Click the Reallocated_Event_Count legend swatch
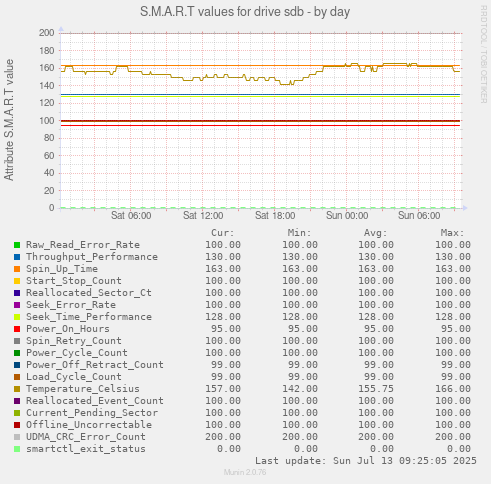The width and height of the screenshot is (491, 484). coord(17,401)
